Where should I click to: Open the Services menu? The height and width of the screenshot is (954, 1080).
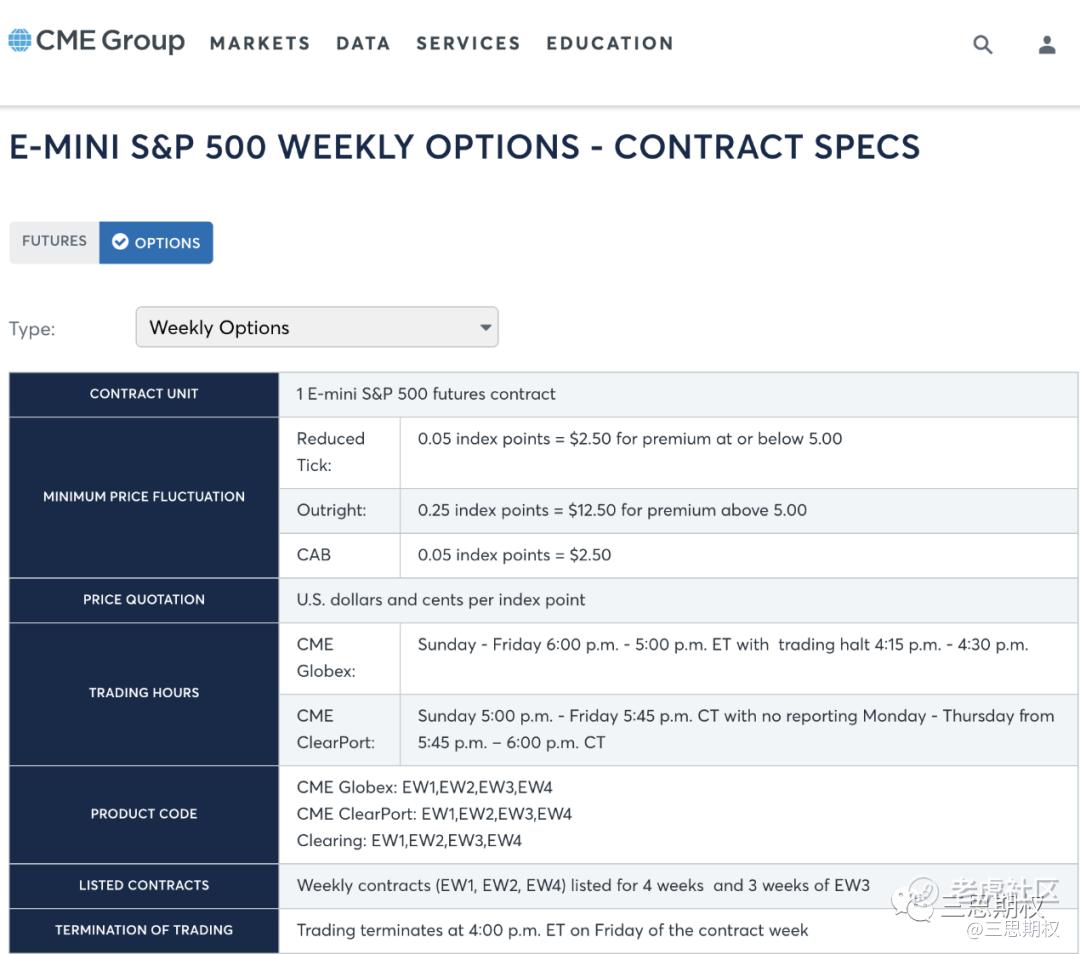[x=468, y=43]
